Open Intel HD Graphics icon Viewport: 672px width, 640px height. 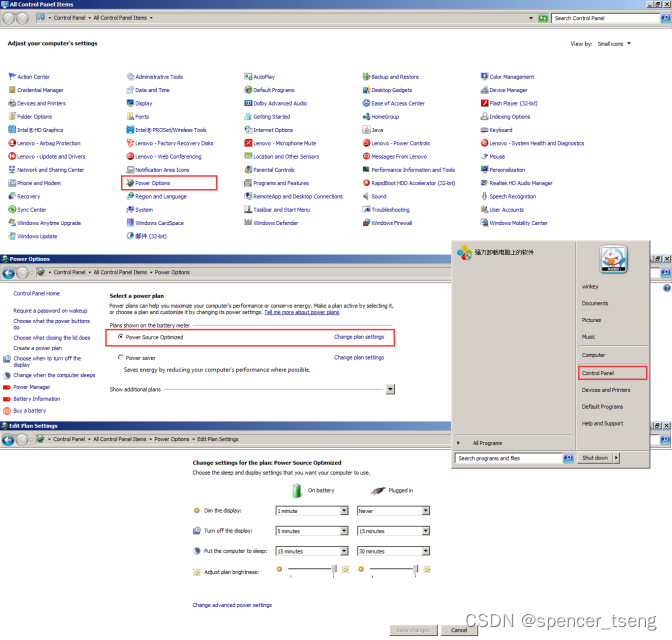[x=12, y=130]
